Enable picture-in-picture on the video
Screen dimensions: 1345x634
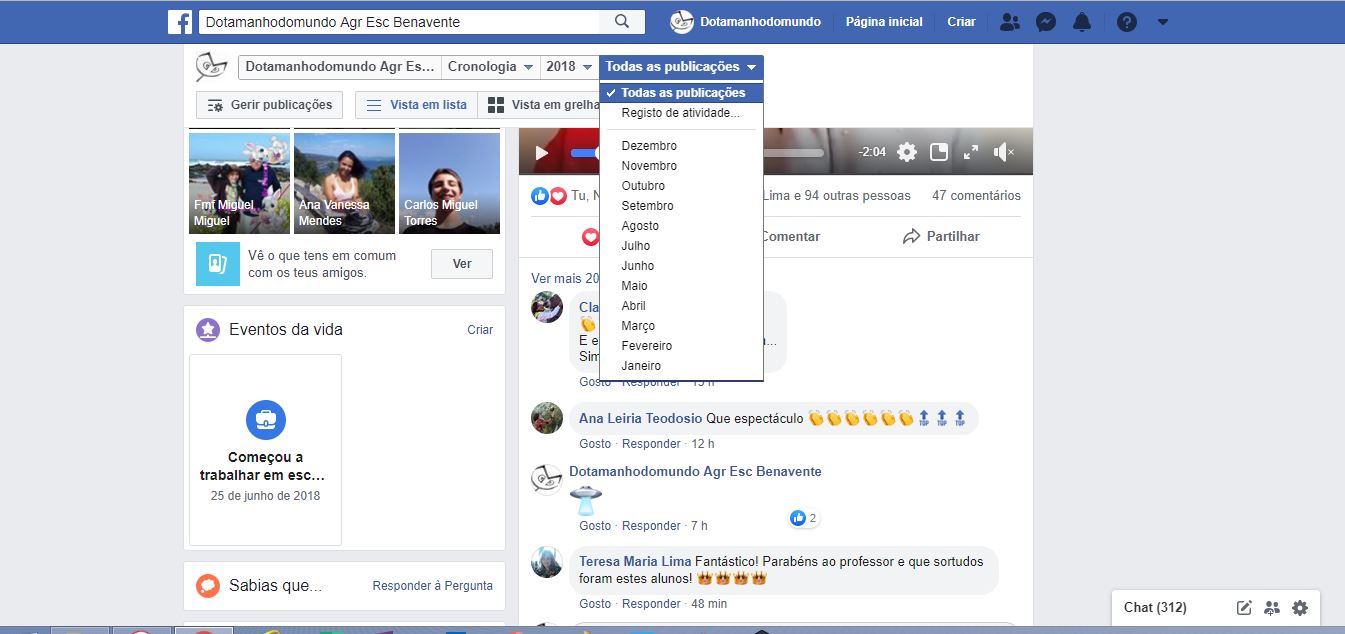point(939,152)
